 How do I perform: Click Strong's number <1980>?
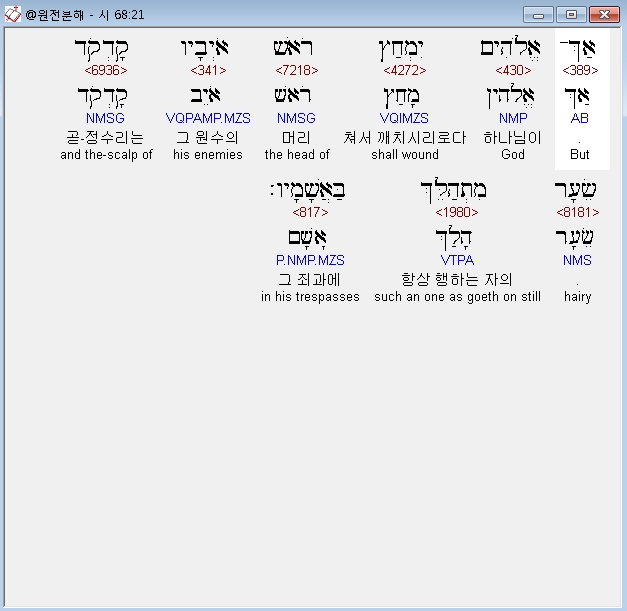[x=457, y=212]
